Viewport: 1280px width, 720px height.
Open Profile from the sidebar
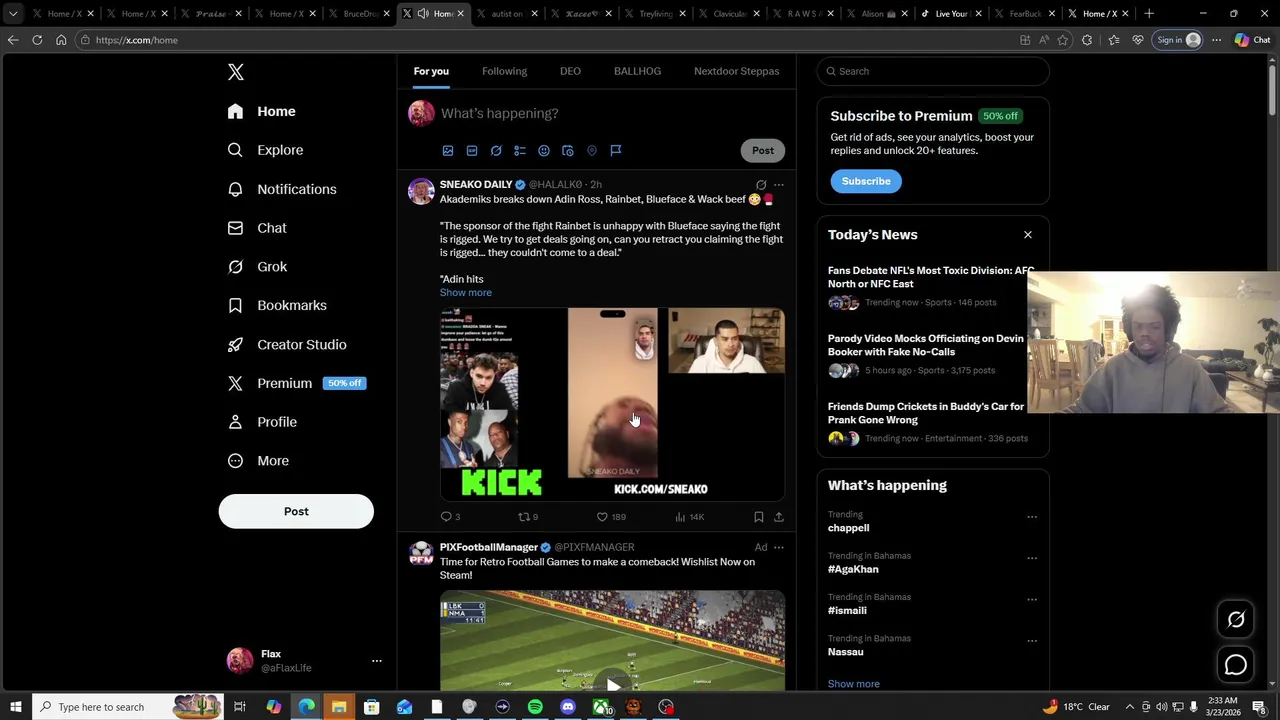click(262, 422)
